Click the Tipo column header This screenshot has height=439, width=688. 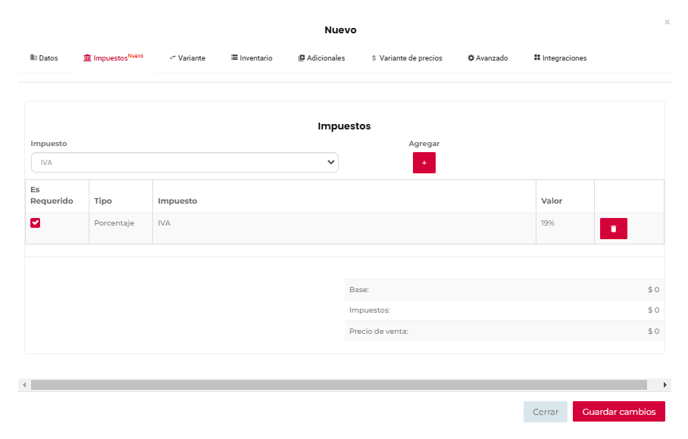103,201
